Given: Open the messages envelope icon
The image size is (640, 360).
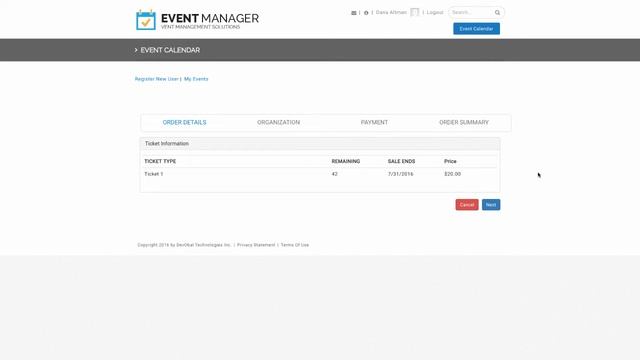Looking at the screenshot, I should (x=353, y=13).
